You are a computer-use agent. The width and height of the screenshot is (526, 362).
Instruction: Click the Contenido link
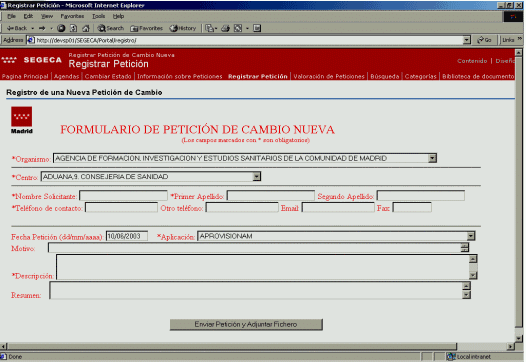click(472, 61)
